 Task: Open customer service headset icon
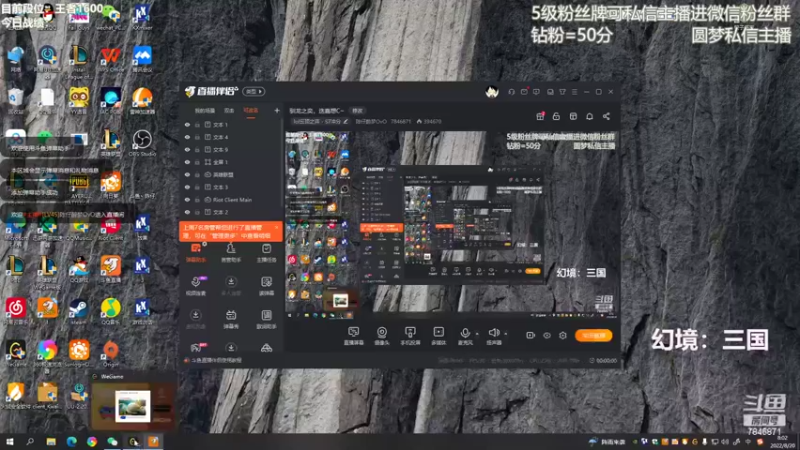click(x=511, y=92)
